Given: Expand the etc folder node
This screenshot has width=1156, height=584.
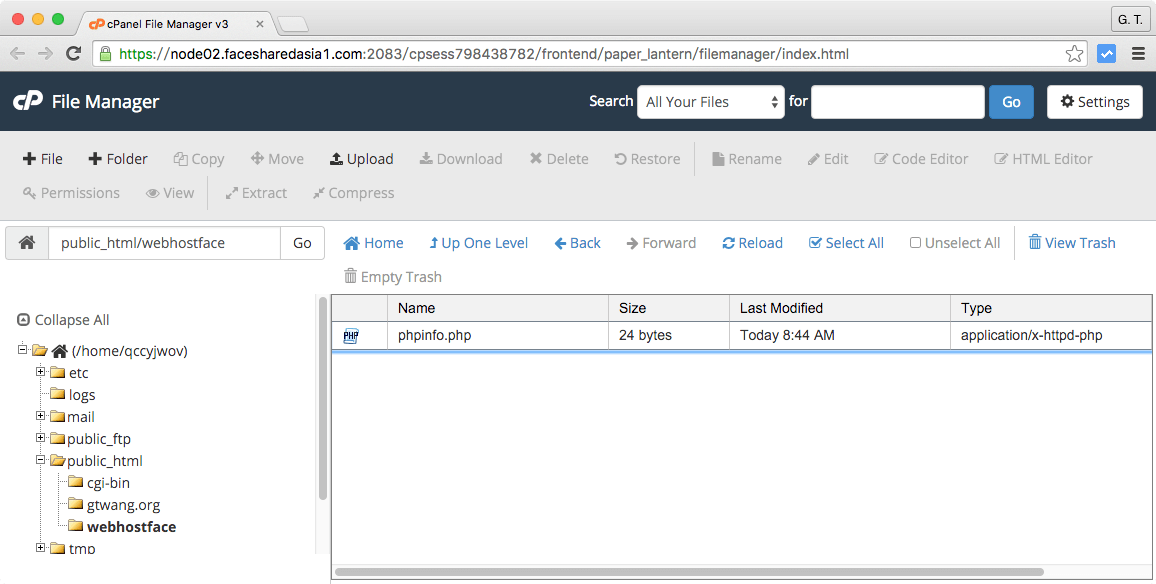Looking at the screenshot, I should pyautogui.click(x=41, y=372).
